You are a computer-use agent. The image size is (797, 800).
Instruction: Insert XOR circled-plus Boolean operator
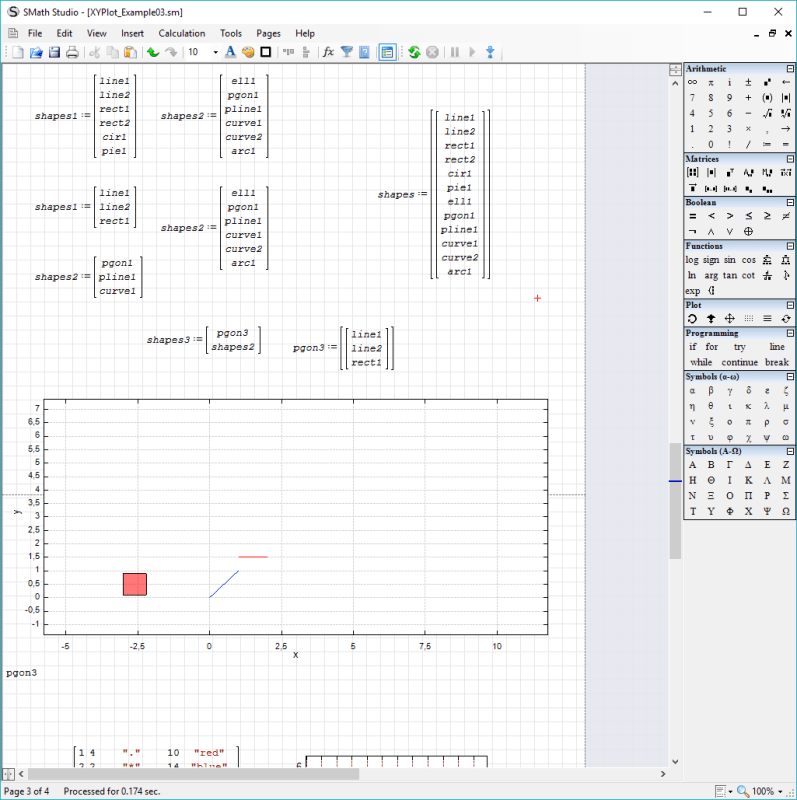tap(748, 232)
